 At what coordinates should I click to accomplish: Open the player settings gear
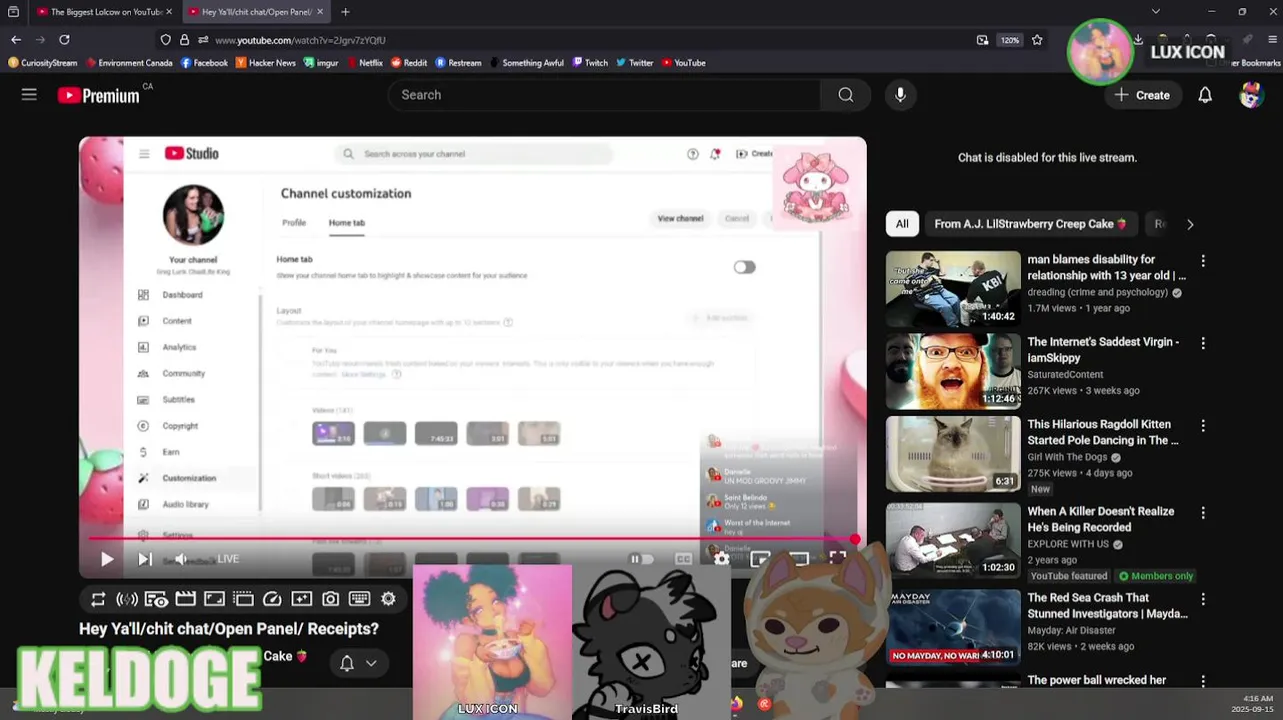coord(721,559)
